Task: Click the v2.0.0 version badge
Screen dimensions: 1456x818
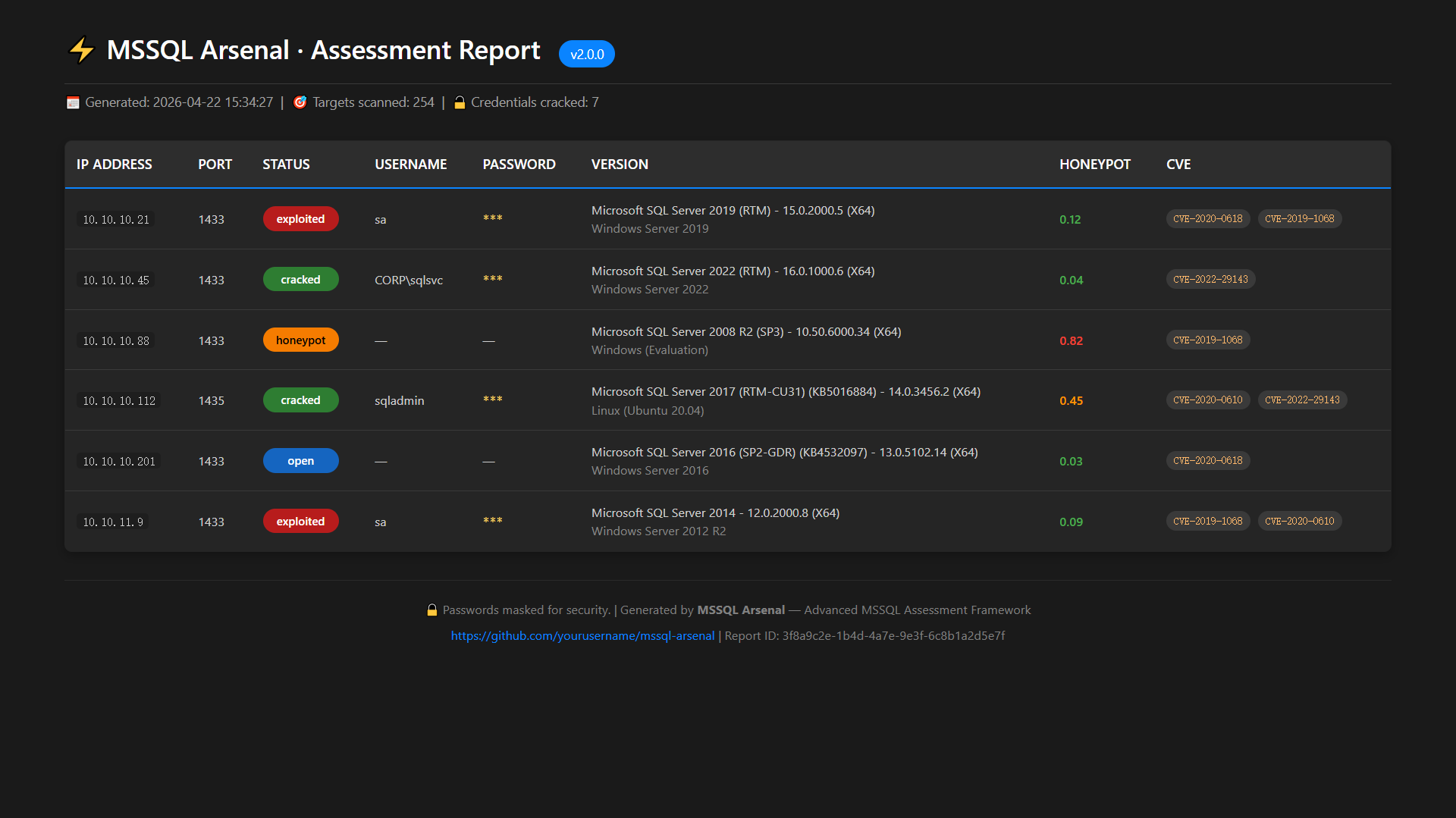Action: [x=586, y=54]
